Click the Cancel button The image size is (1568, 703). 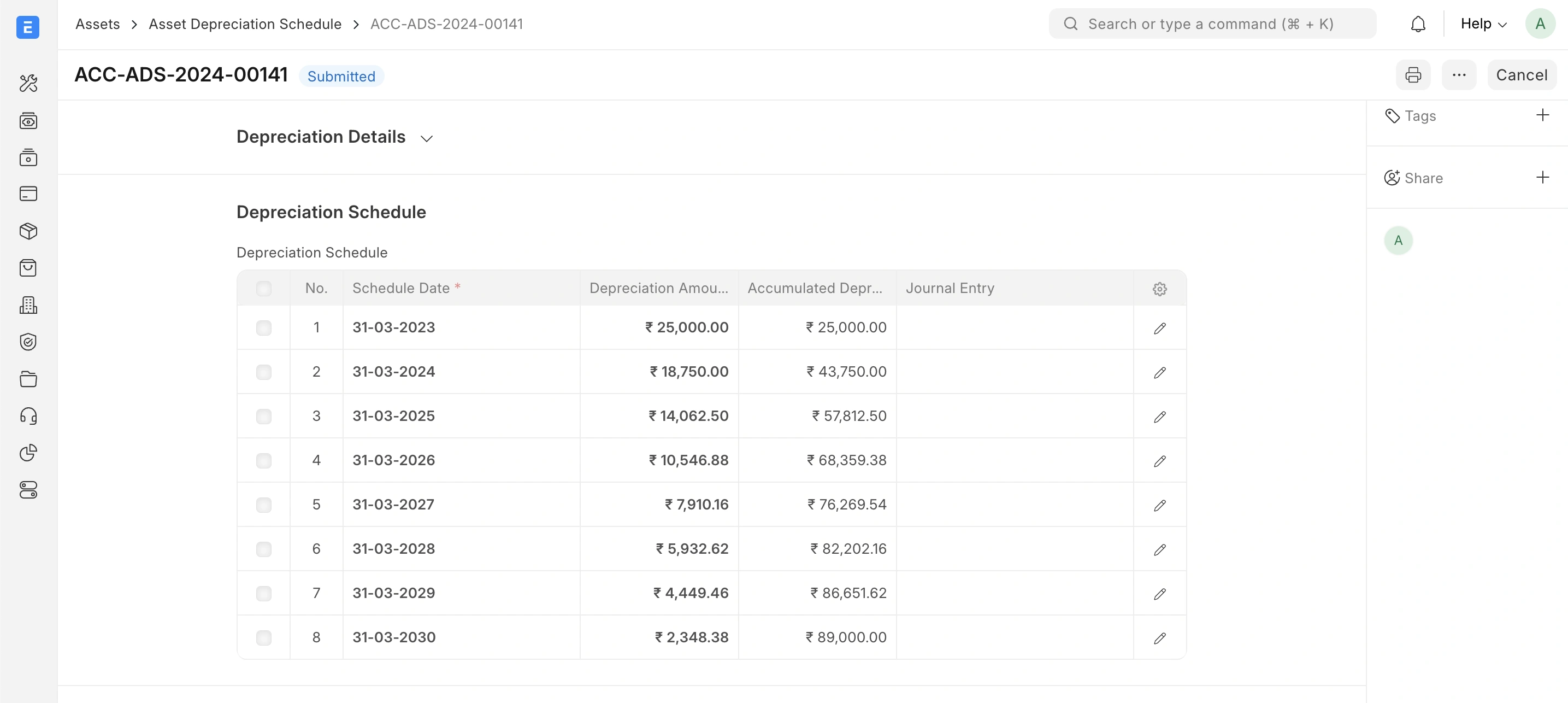pos(1521,75)
